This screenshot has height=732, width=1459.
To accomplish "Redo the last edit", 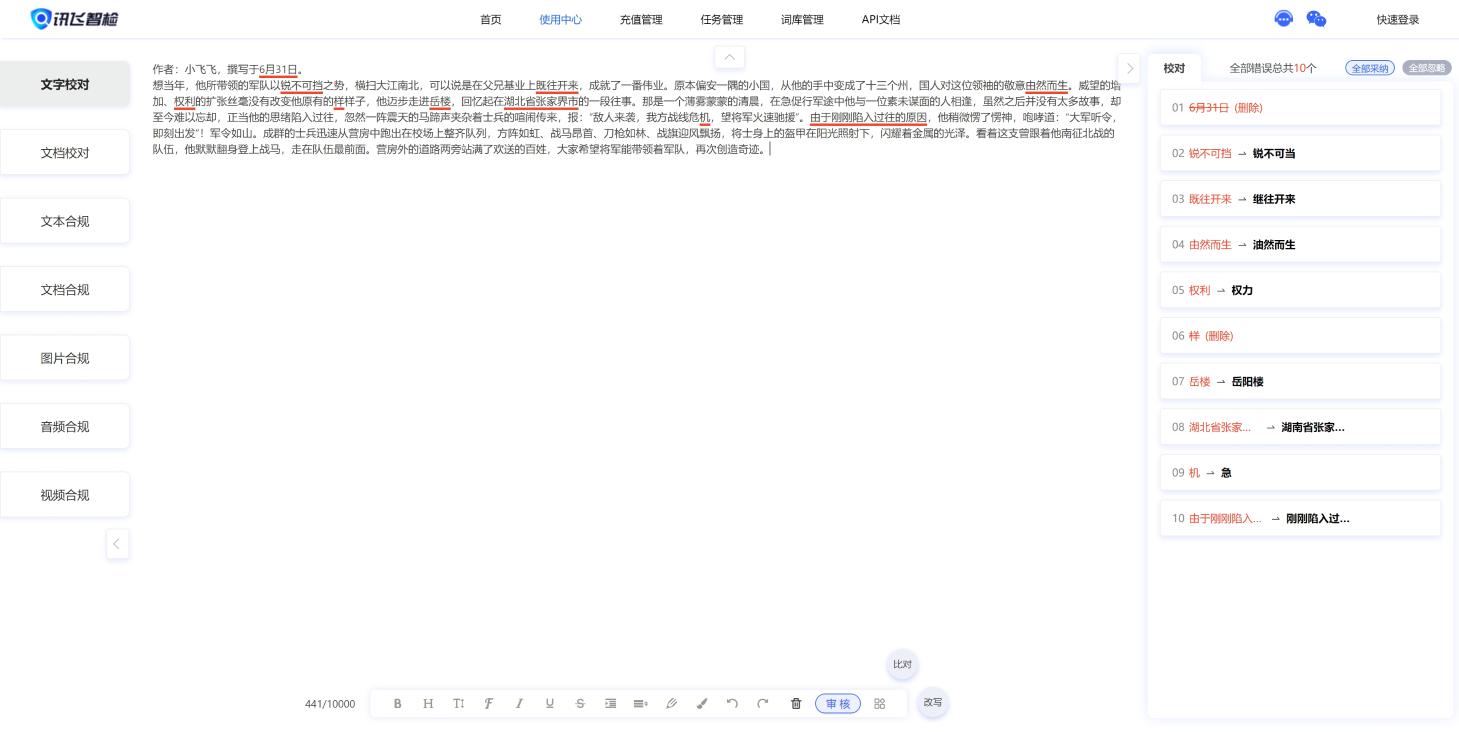I will tap(762, 704).
